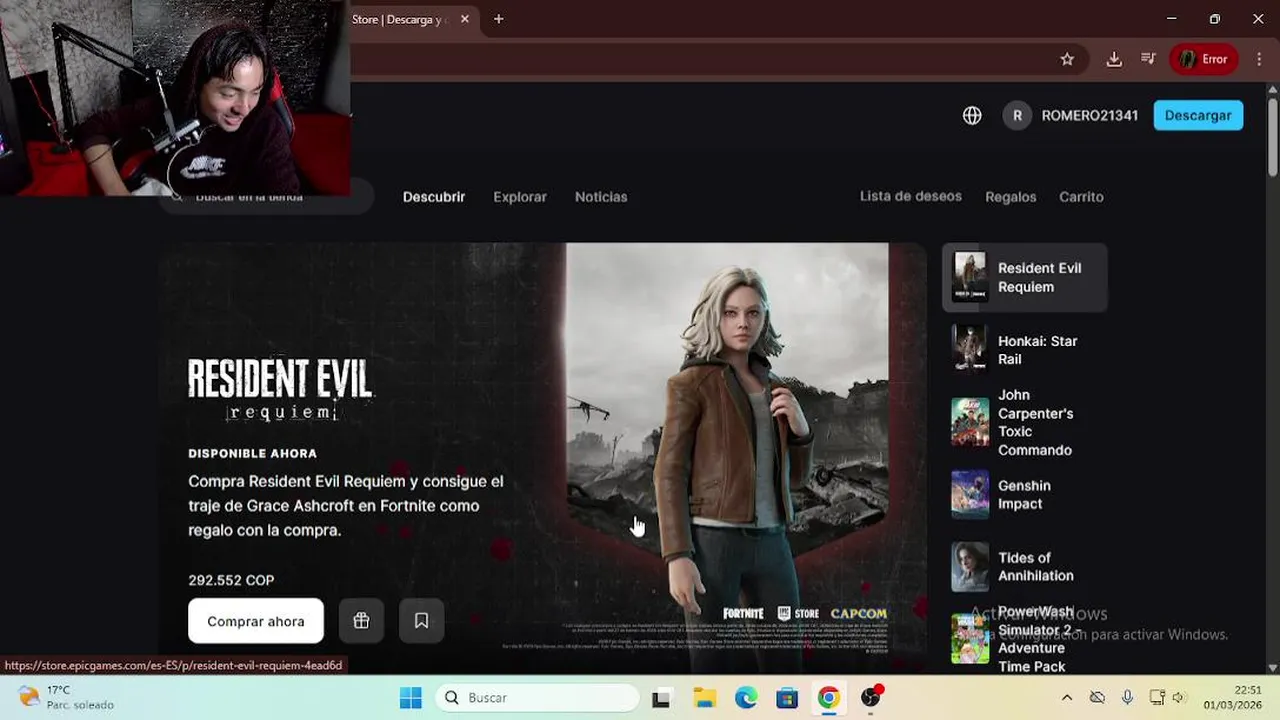Open the language globe icon
The image size is (1280, 720).
point(972,115)
